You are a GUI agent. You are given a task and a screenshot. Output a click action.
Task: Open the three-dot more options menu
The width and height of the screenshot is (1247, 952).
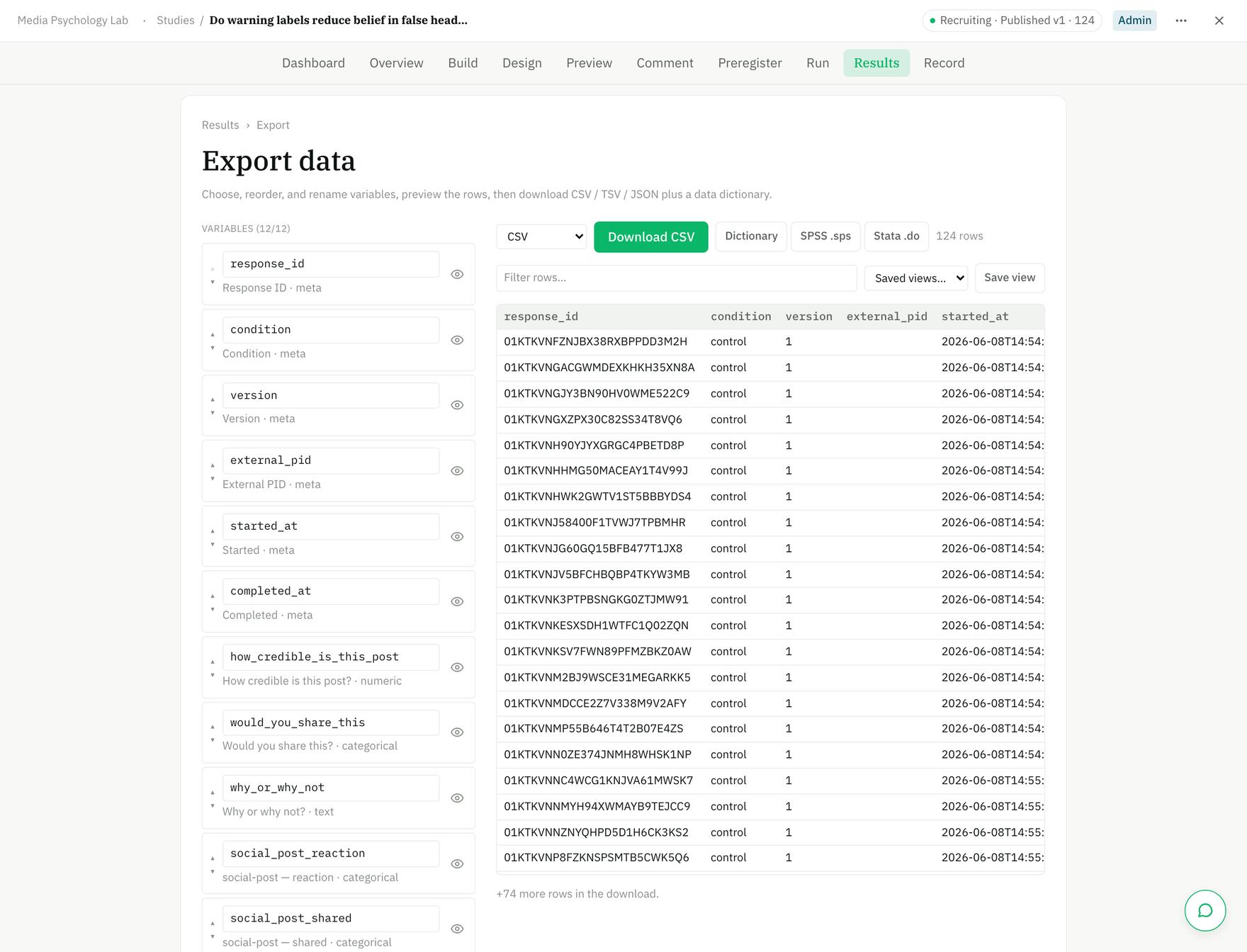tap(1181, 21)
